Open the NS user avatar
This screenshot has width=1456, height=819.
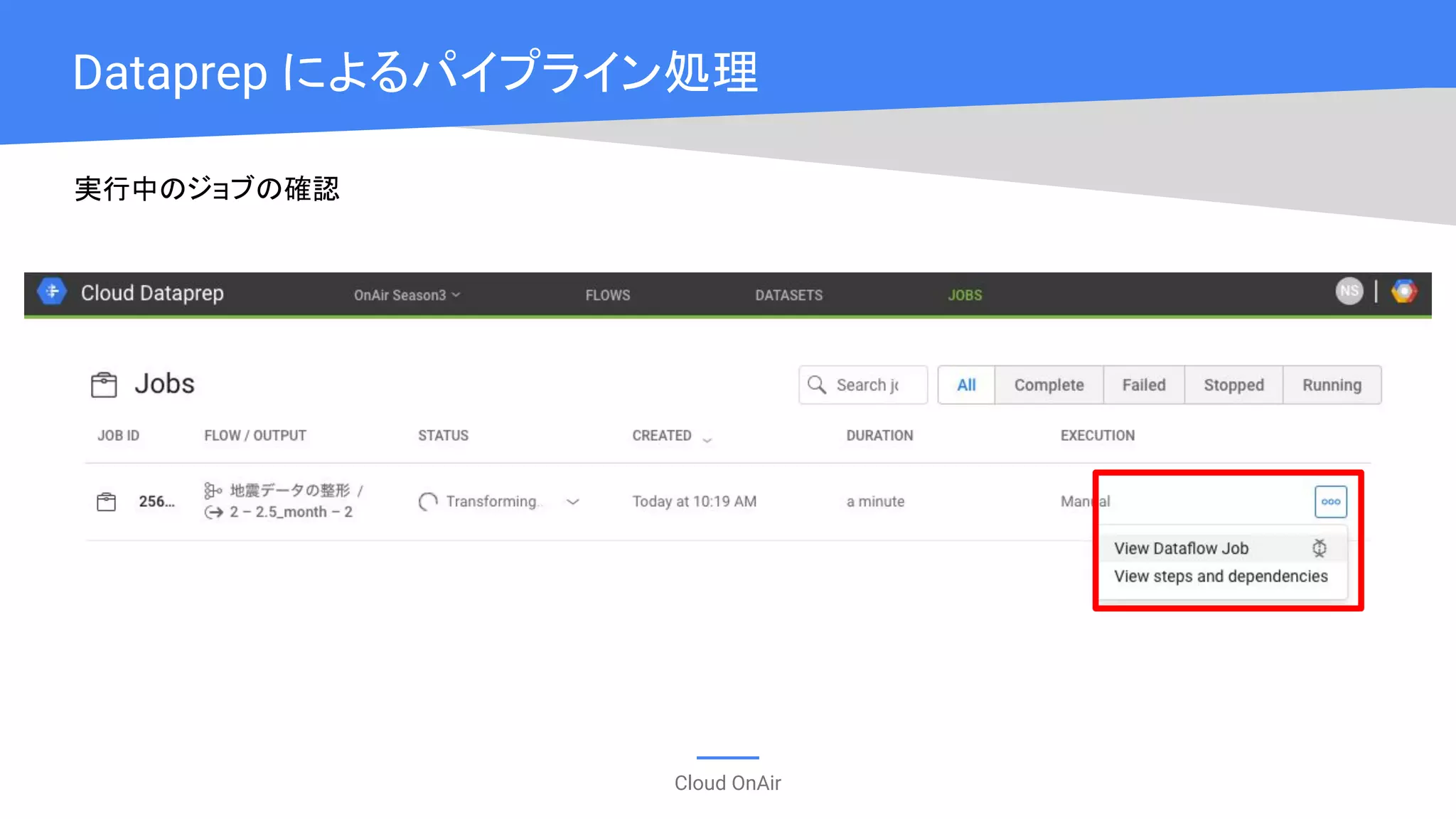tap(1349, 291)
